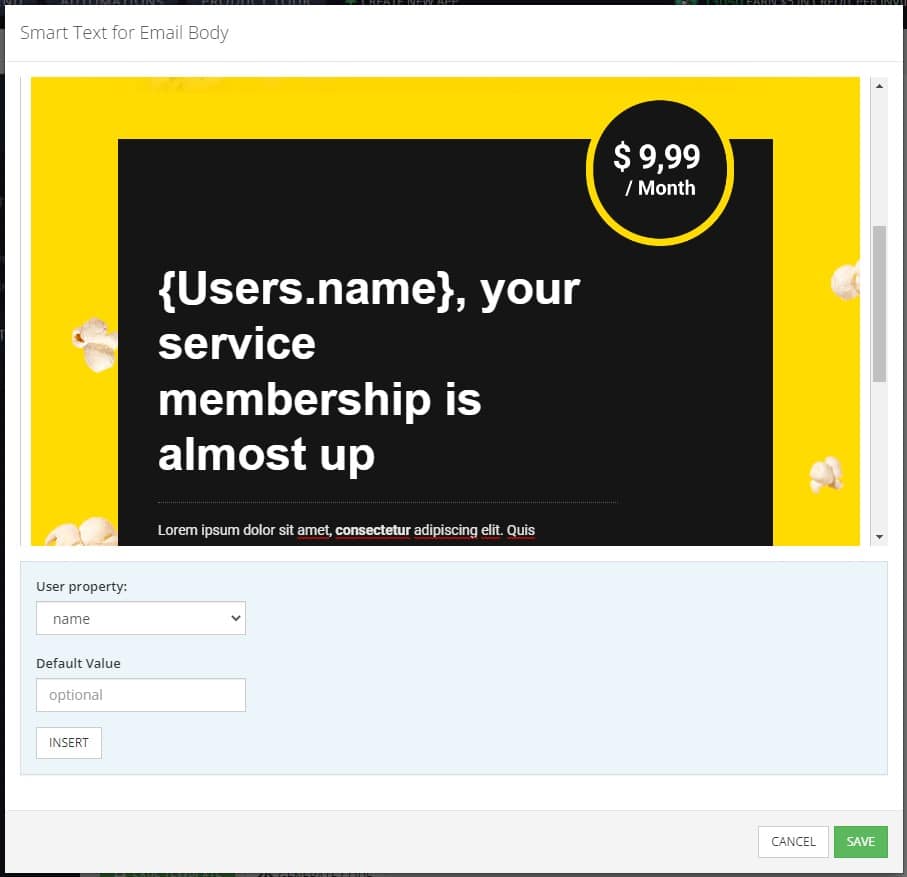The image size is (907, 877).
Task: Click the Default Value label
Action: coord(78,664)
